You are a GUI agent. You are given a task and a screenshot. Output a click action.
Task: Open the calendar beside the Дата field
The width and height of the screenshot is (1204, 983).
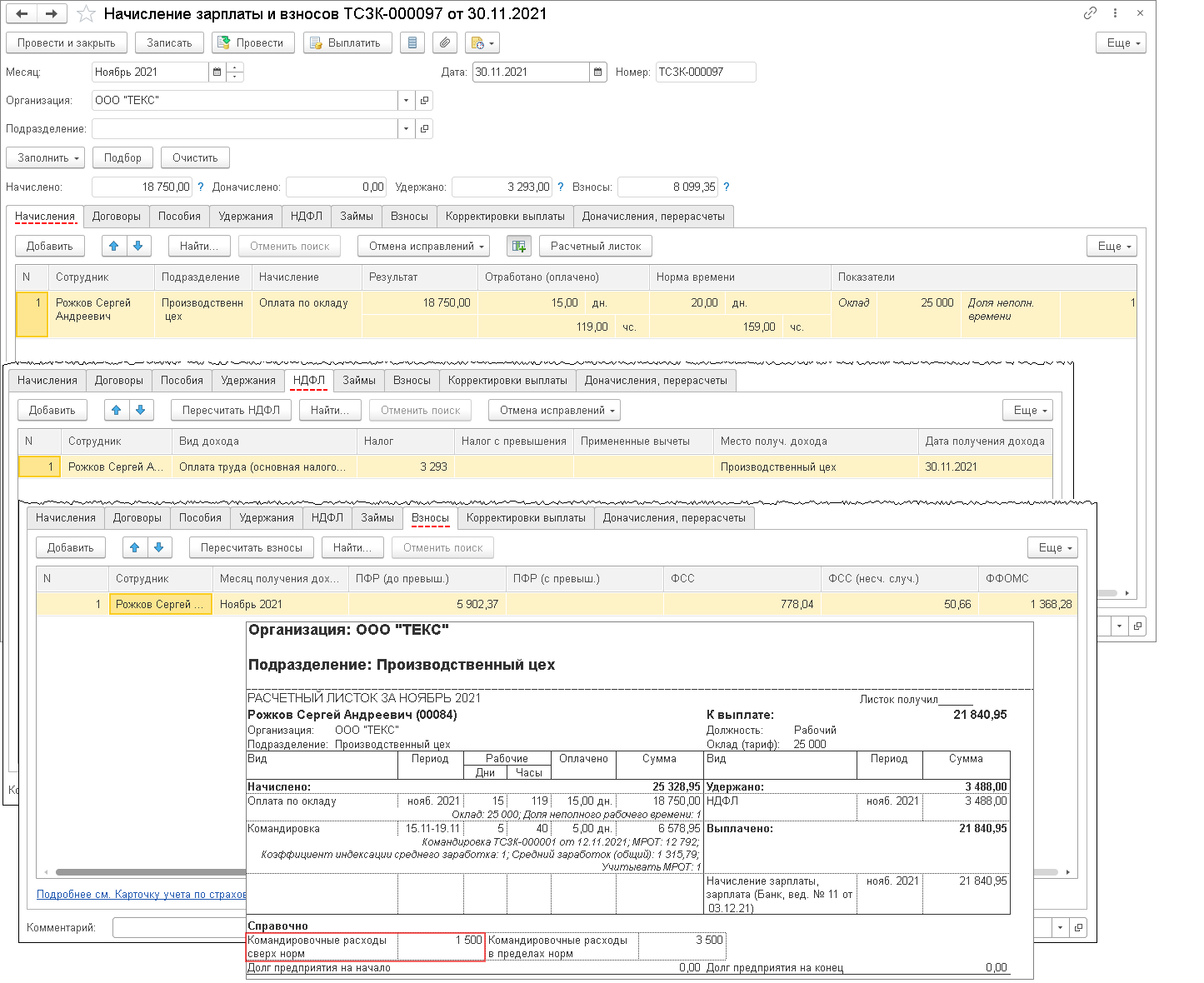pyautogui.click(x=598, y=72)
